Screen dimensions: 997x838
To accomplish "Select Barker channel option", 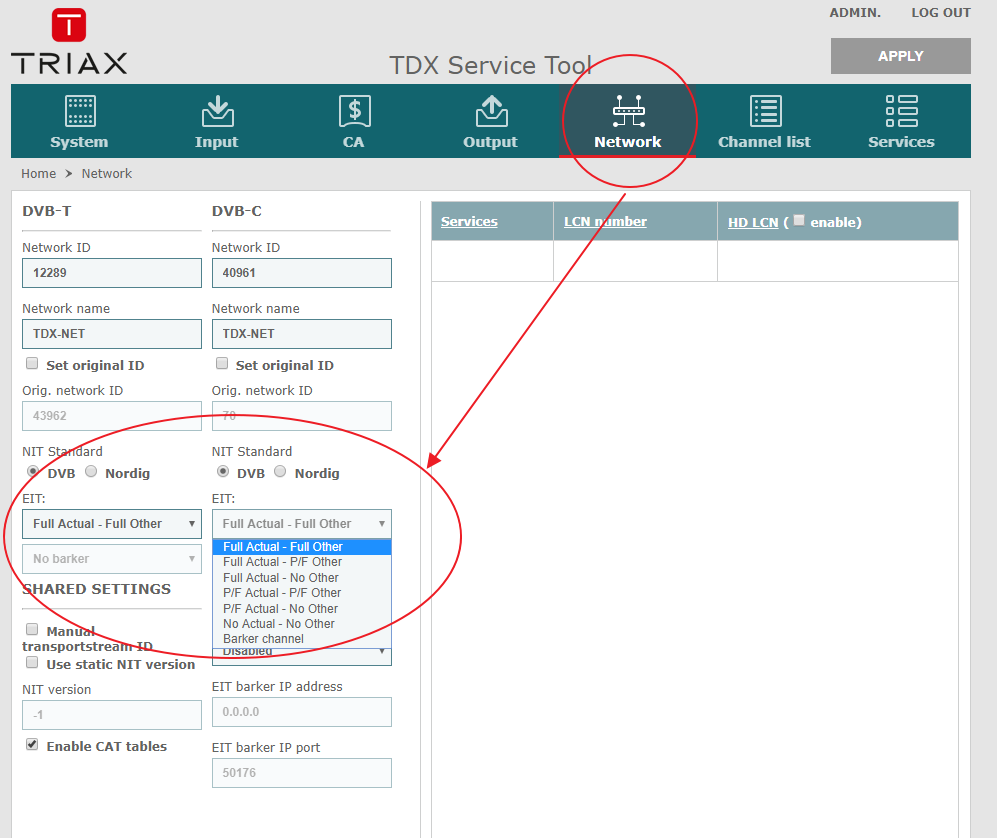I will [x=301, y=639].
